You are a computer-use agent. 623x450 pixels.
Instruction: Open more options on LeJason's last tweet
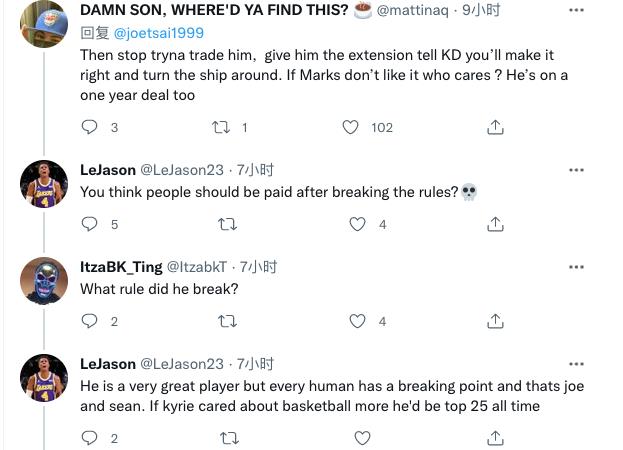pyautogui.click(x=576, y=364)
